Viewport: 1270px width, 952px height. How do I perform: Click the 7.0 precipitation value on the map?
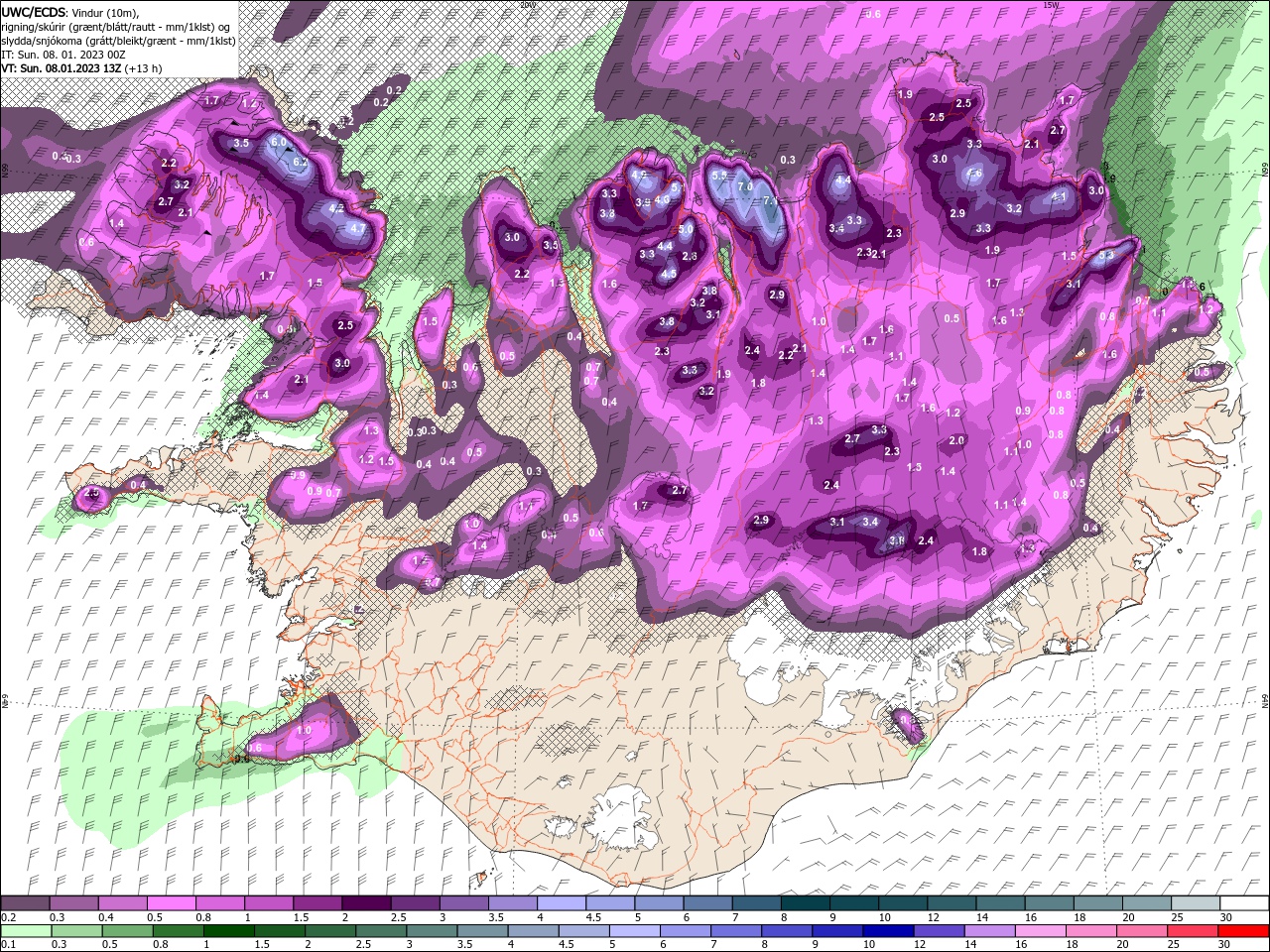click(746, 185)
